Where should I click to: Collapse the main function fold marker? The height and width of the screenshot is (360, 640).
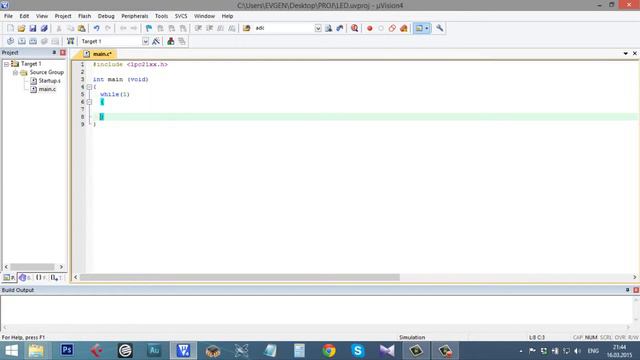click(89, 87)
